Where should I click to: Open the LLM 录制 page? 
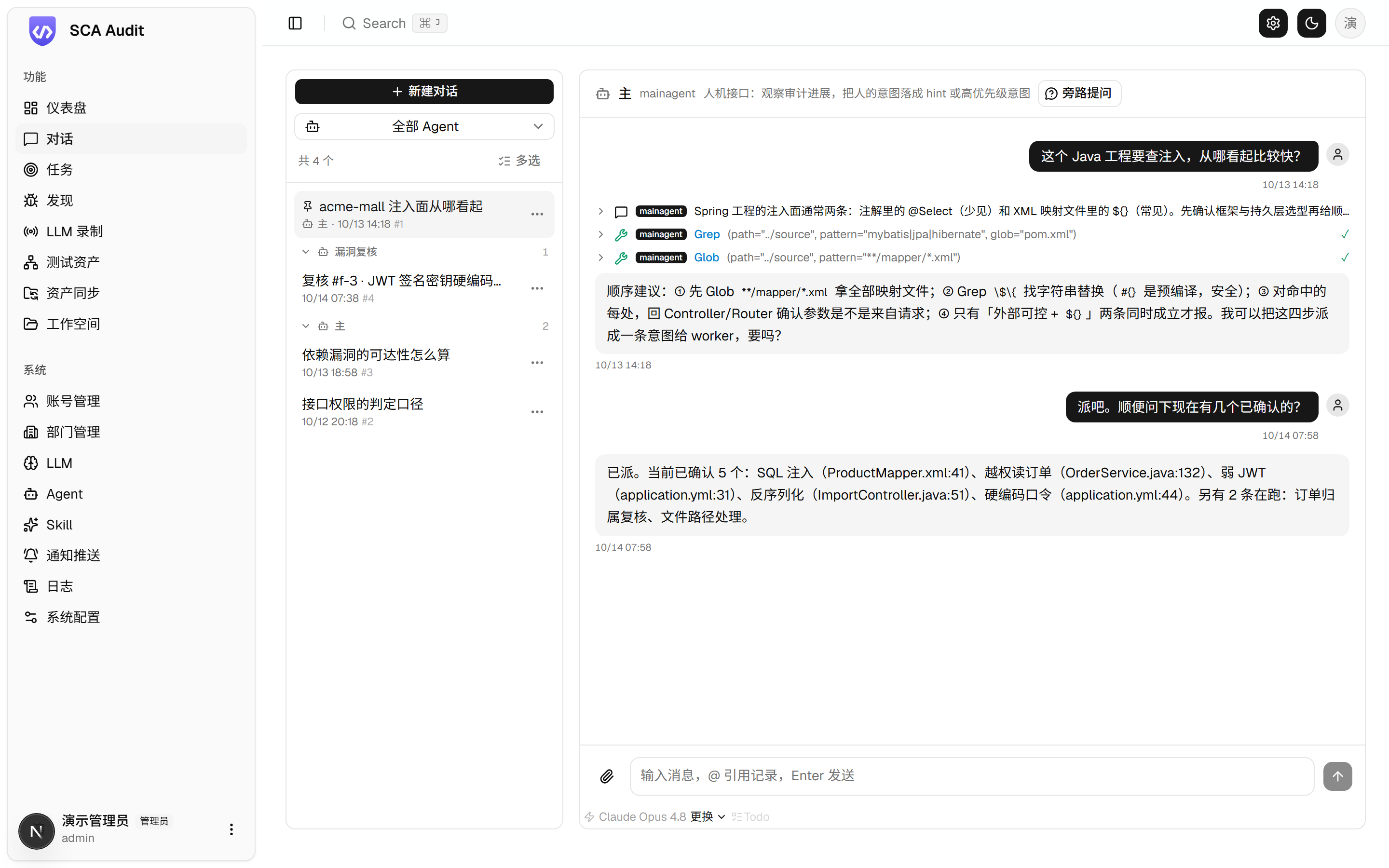click(x=131, y=231)
